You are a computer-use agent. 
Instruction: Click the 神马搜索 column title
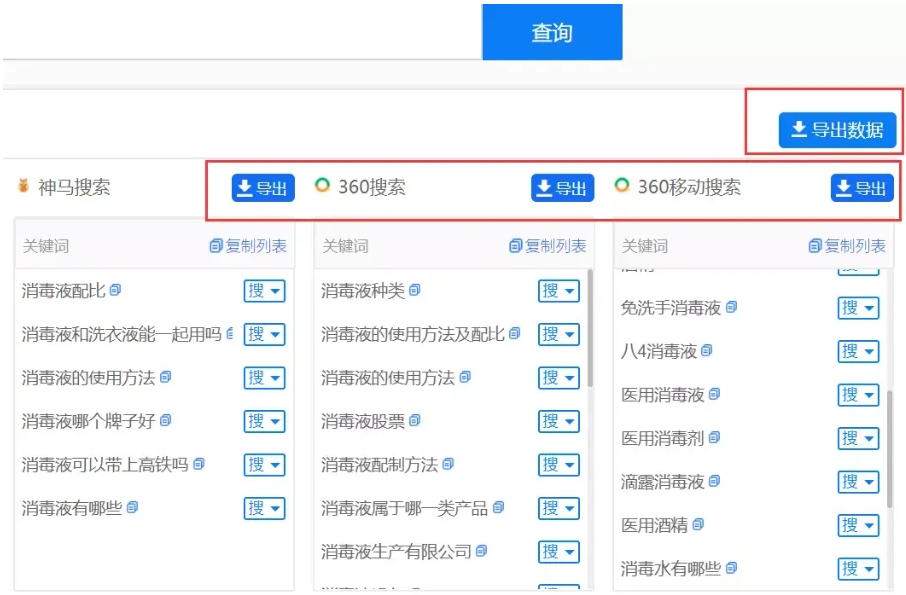point(74,187)
